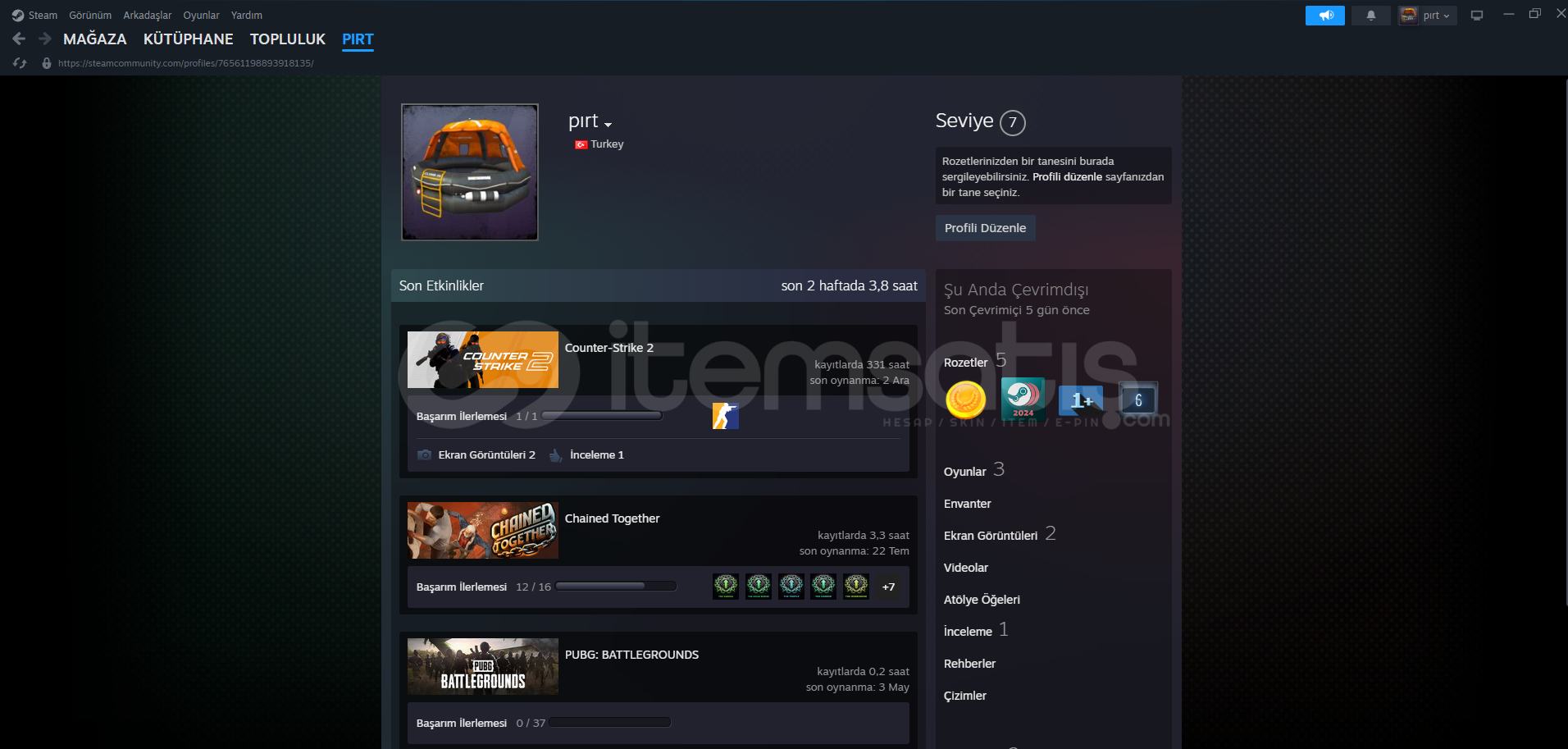Open the Görünüm menu

[x=90, y=16]
